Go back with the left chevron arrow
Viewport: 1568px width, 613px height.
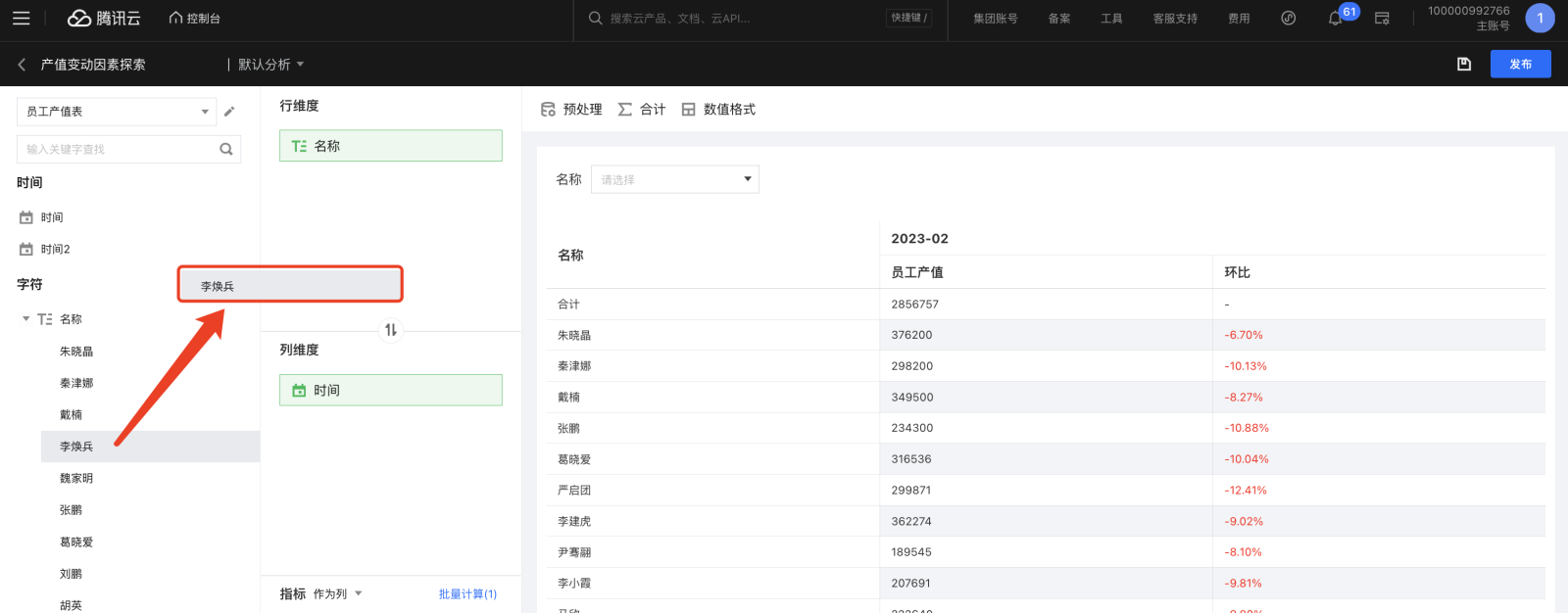[x=22, y=65]
